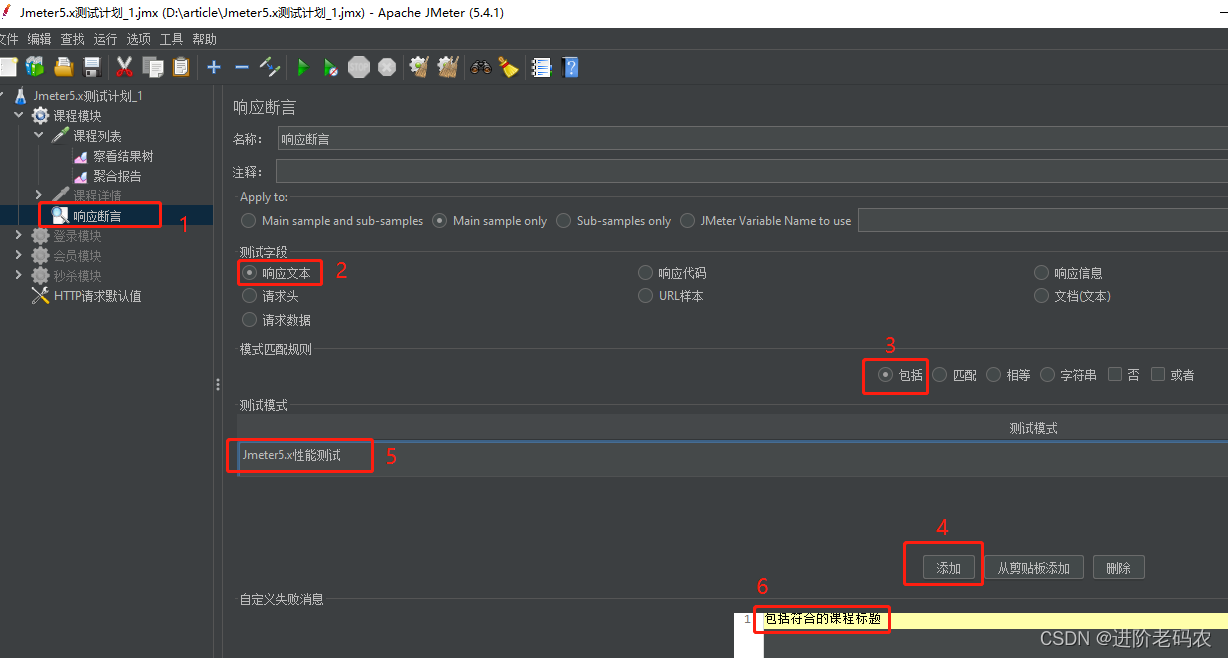Expand the 课程详情 tree node arrow
Screen dimensions: 1228x658
[x=39, y=195]
